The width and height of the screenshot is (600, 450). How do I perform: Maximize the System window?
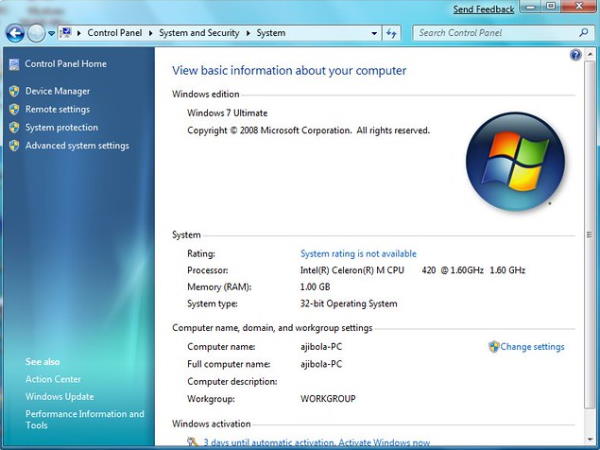(551, 7)
